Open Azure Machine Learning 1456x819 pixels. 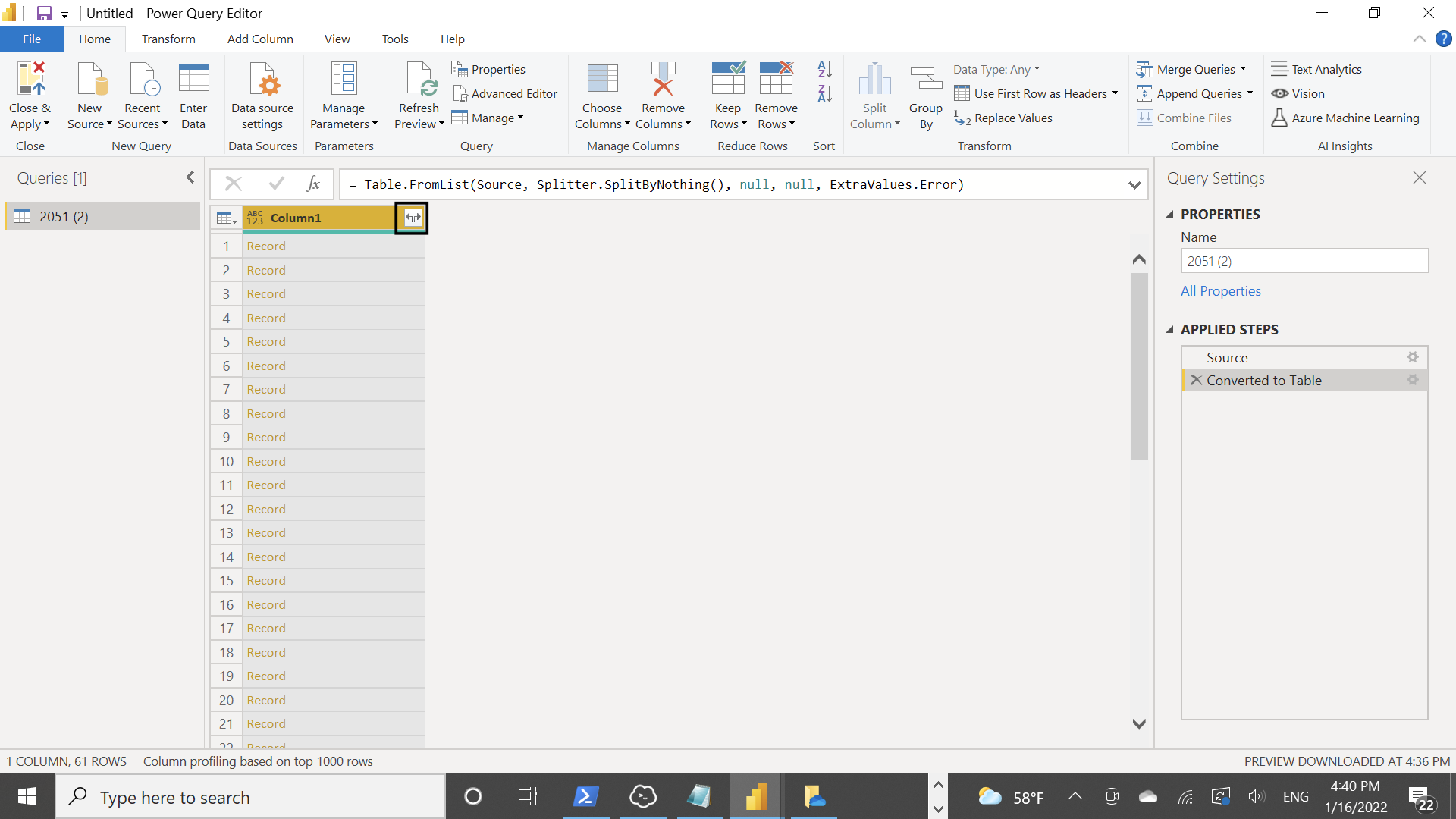click(x=1345, y=118)
